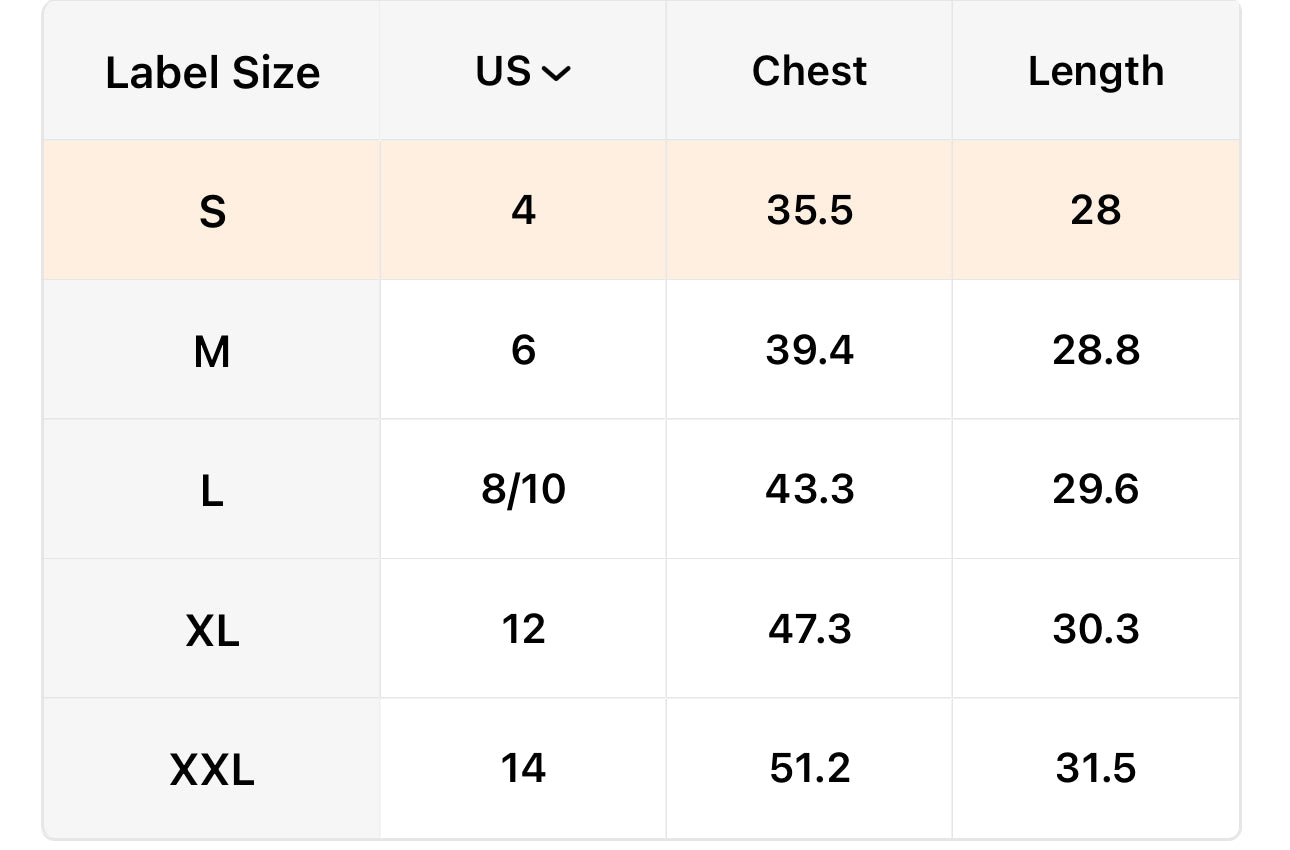Screen dimensions: 1290x850
Task: Click the Length column header
Action: (1096, 72)
